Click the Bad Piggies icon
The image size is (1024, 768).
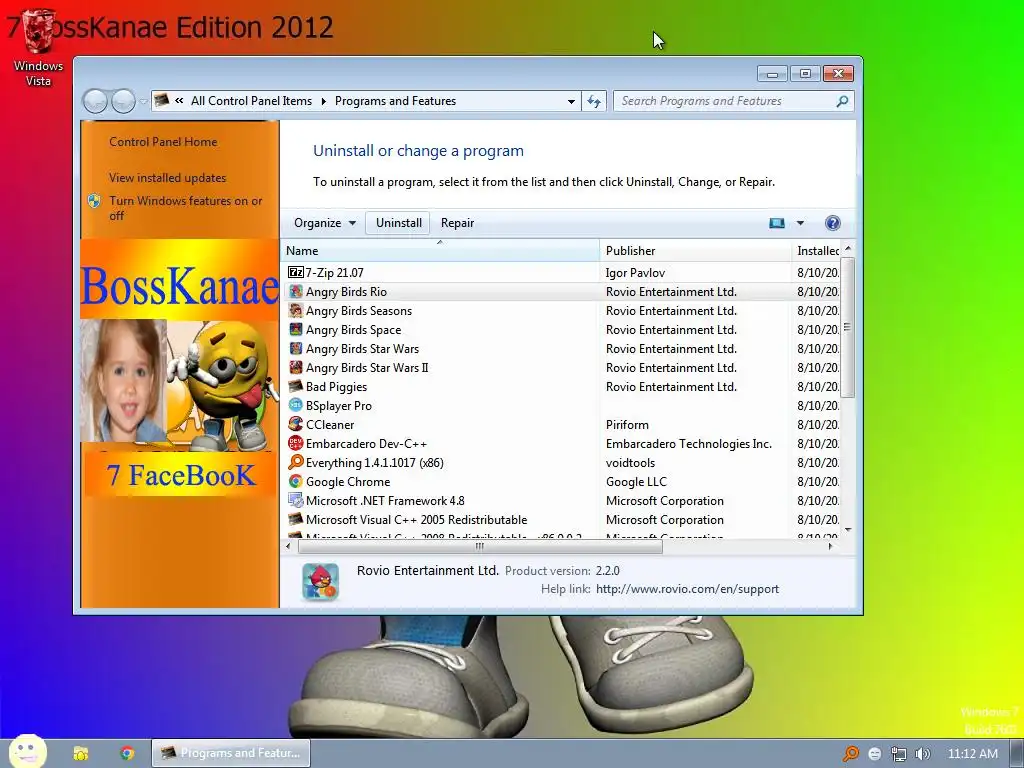pyautogui.click(x=296, y=386)
